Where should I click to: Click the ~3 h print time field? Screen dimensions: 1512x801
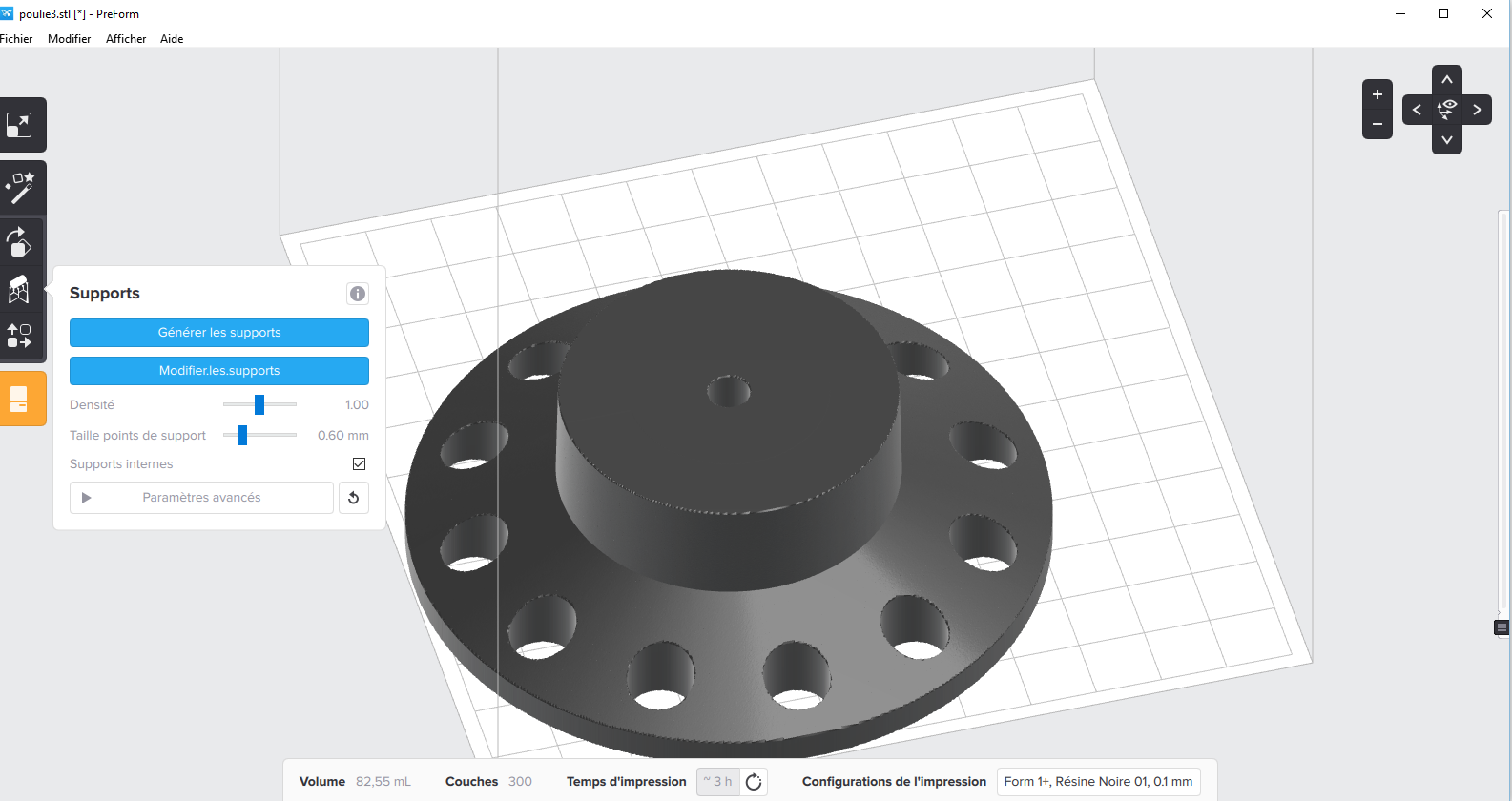click(718, 782)
